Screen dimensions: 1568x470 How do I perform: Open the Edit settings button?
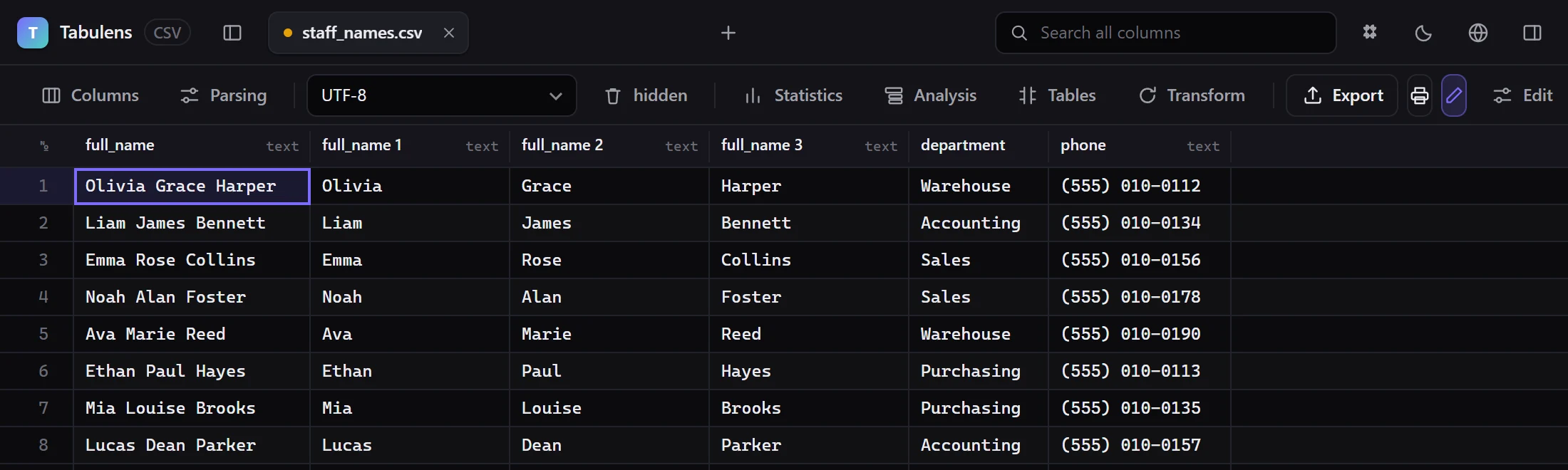click(x=1523, y=95)
